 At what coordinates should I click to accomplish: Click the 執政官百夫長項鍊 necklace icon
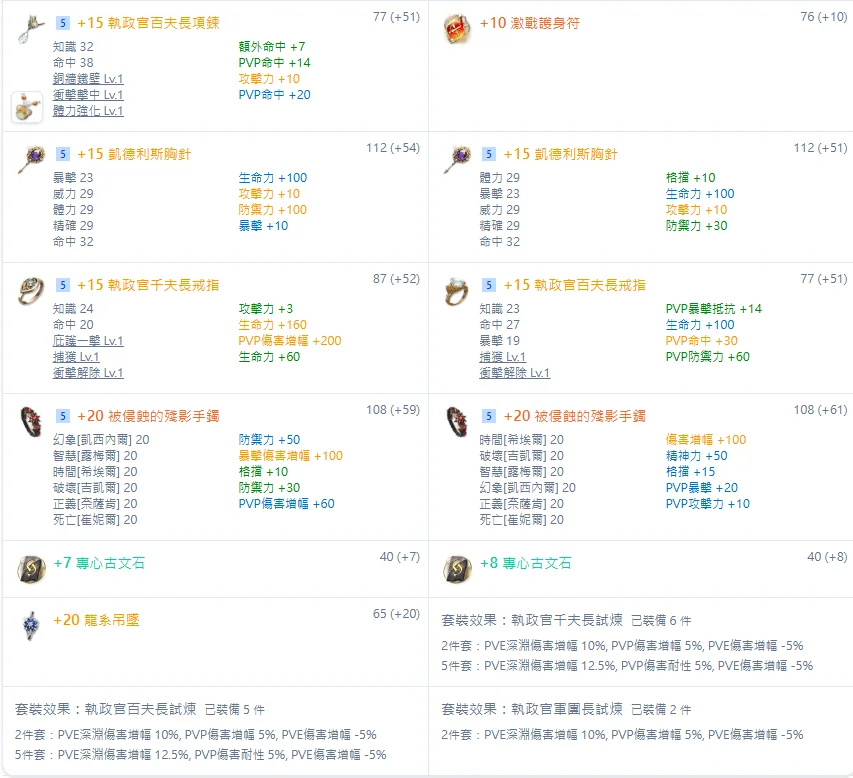pyautogui.click(x=30, y=29)
